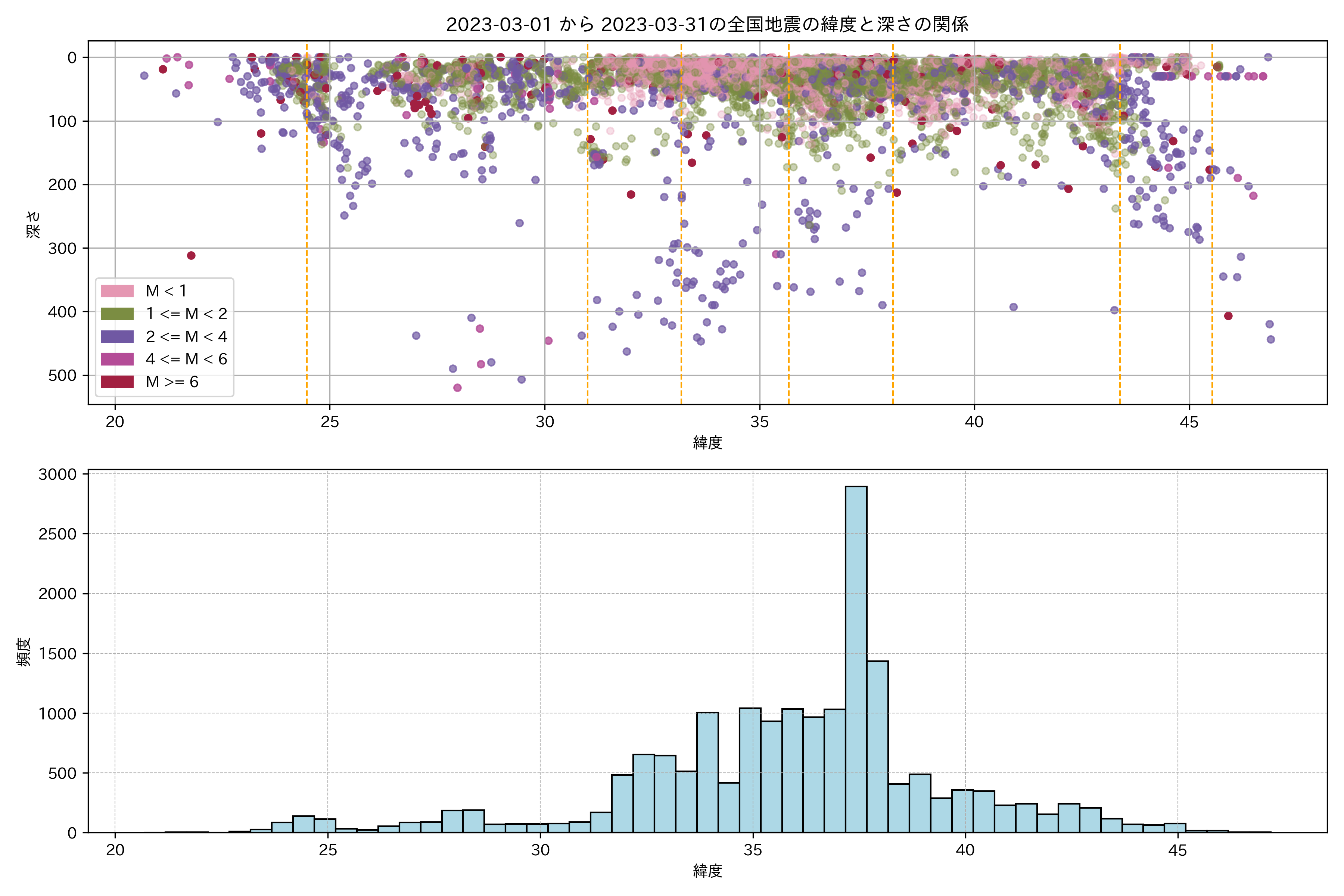Click the 2 <= M < 4 legend text
This screenshot has height=896, width=1344.
click(186, 337)
